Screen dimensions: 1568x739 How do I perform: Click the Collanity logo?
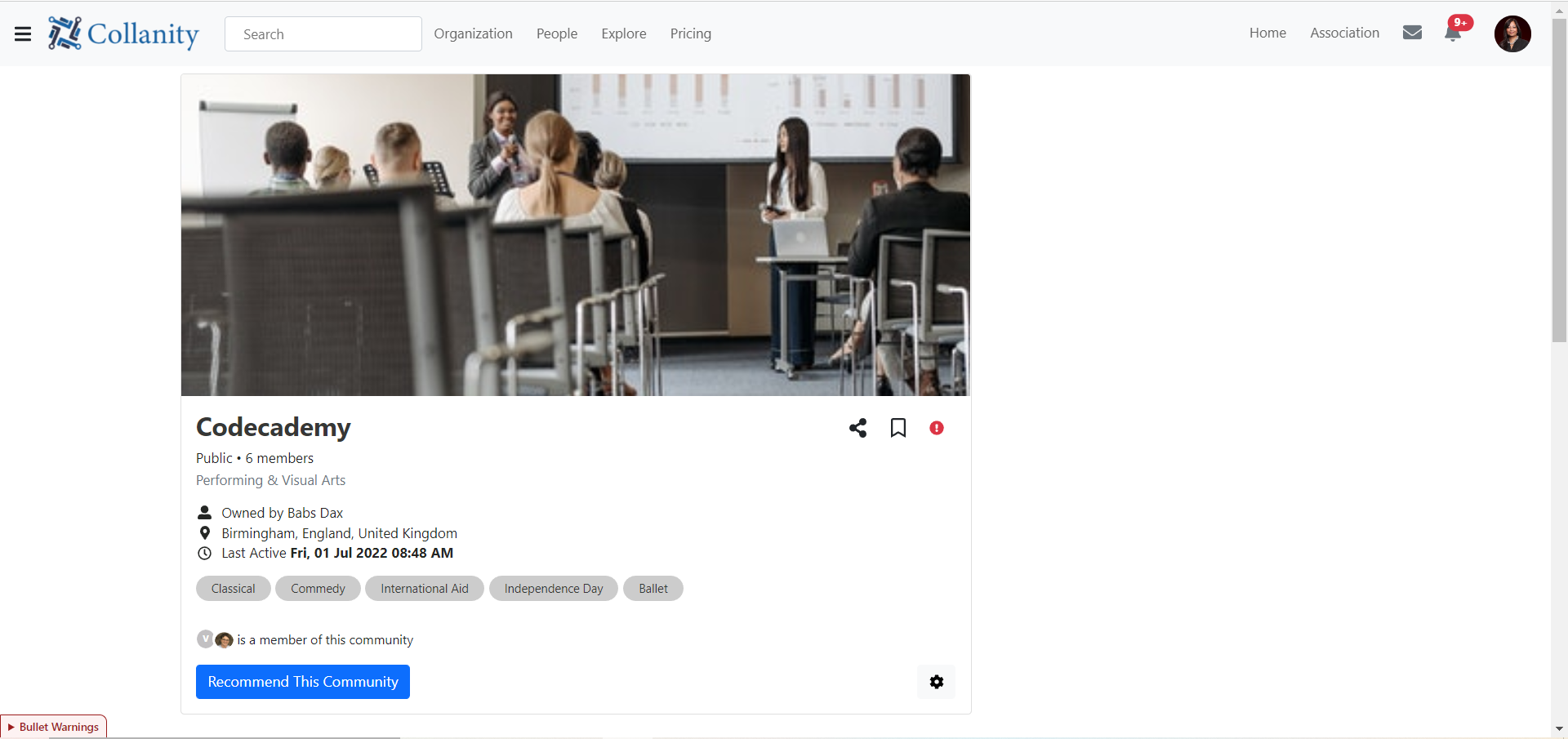click(x=123, y=33)
